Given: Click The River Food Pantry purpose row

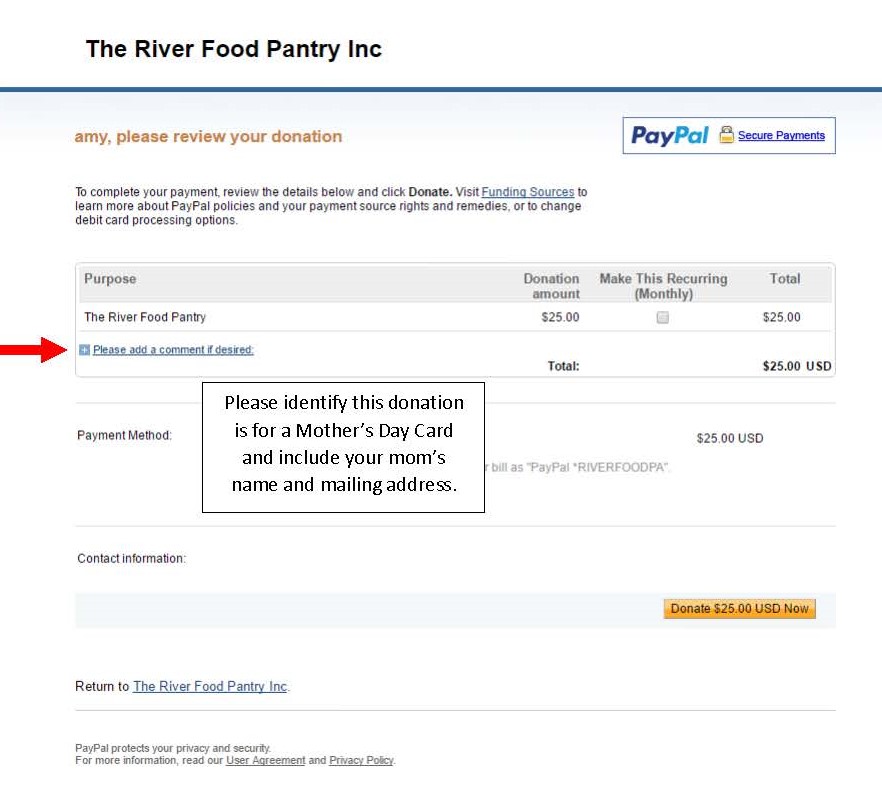Looking at the screenshot, I should [455, 317].
